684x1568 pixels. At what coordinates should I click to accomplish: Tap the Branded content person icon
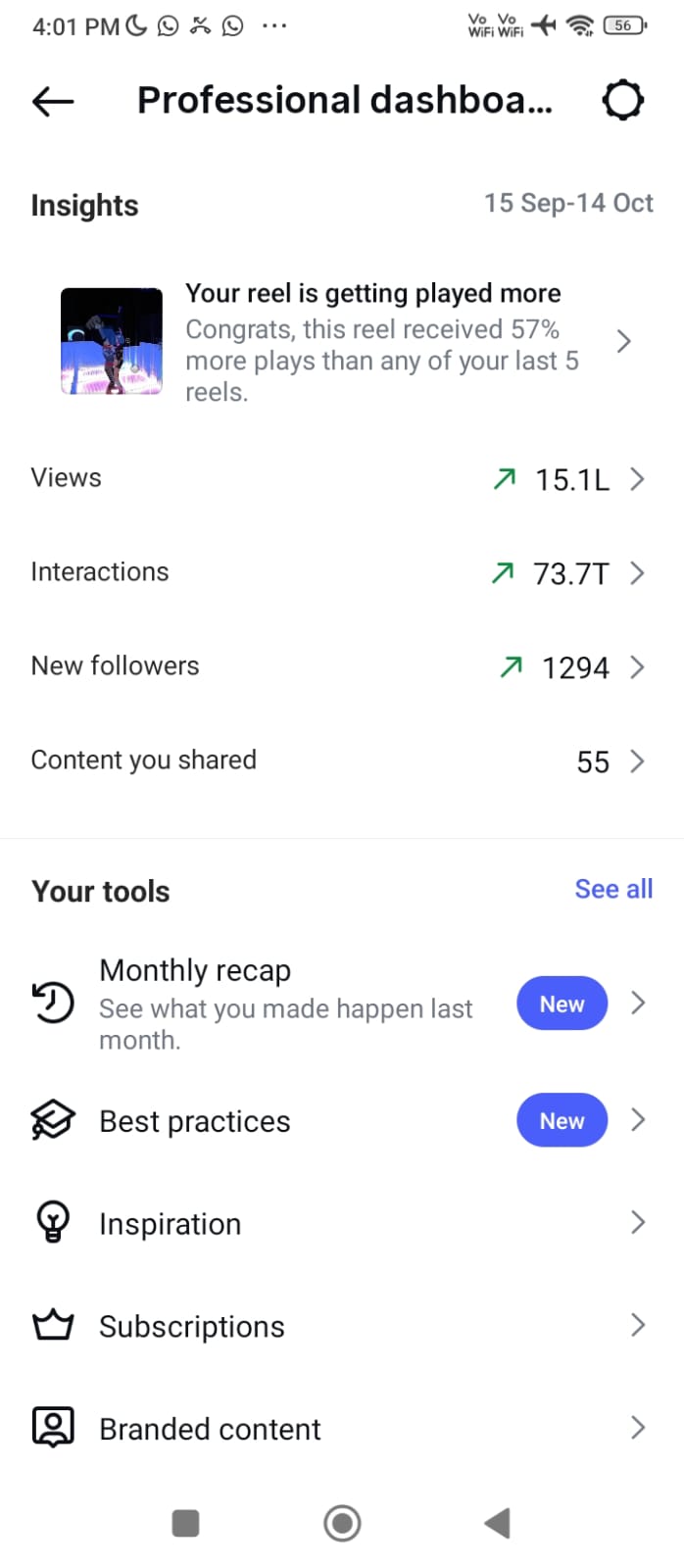pyautogui.click(x=53, y=1428)
